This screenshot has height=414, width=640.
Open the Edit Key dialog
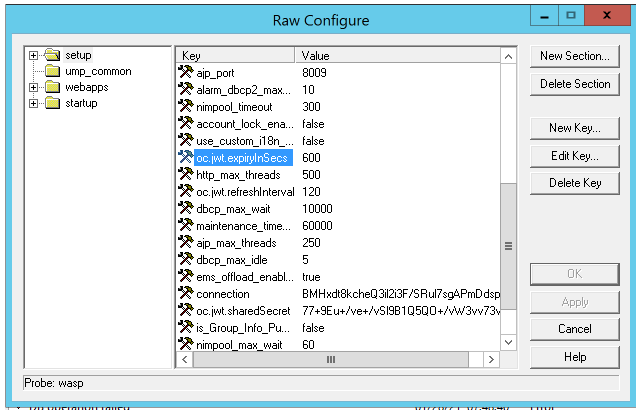[575, 156]
